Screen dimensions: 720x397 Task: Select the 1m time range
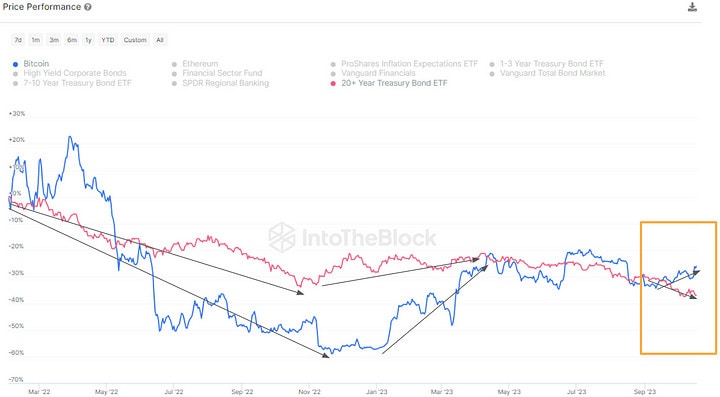pyautogui.click(x=36, y=40)
